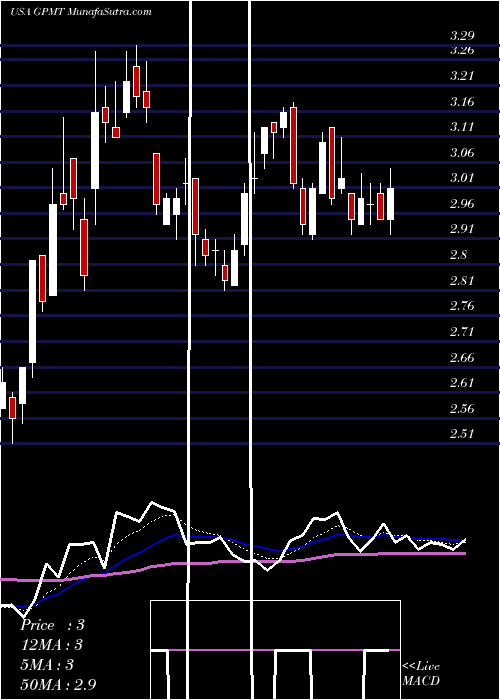Click the 2.81 price axis label
The width and height of the screenshot is (500, 700).
462,281
